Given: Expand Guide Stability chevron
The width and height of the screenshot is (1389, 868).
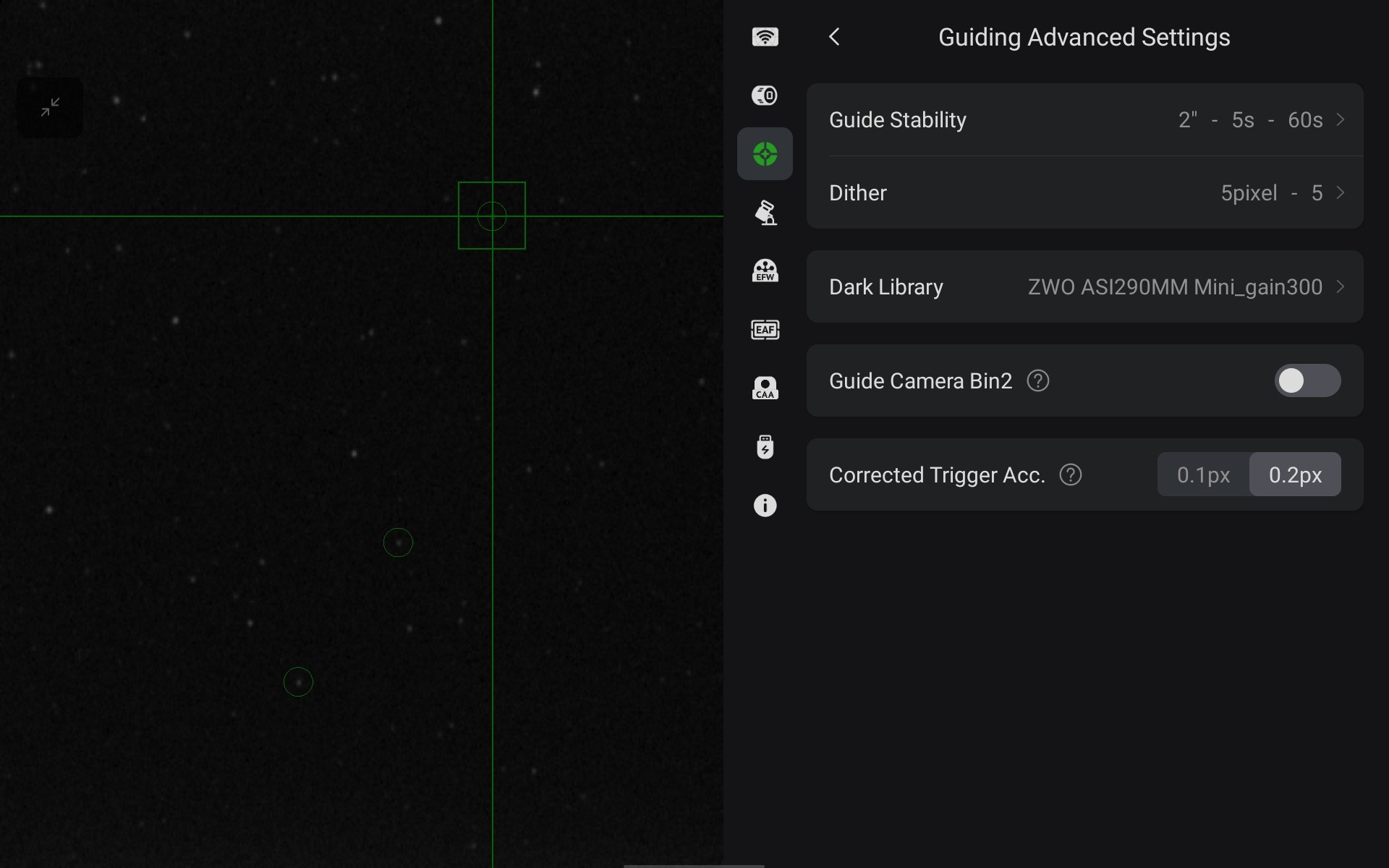Looking at the screenshot, I should (x=1341, y=119).
